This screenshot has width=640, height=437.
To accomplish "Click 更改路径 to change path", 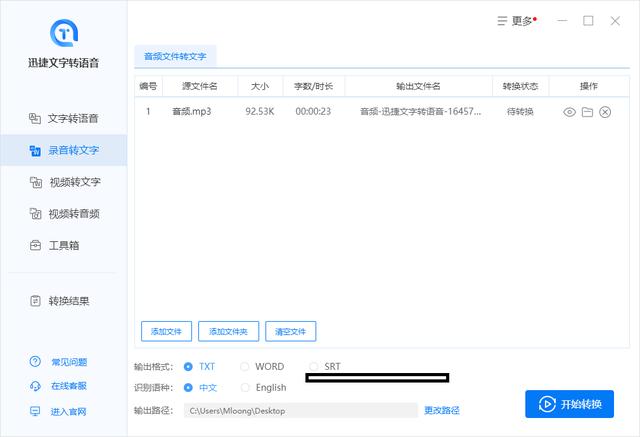I will point(442,410).
